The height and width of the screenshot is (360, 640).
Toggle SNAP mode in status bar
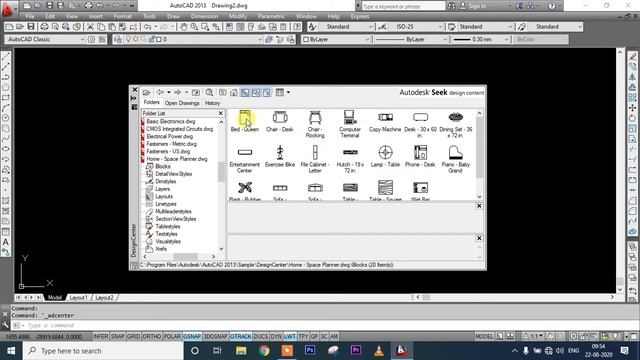coord(118,336)
